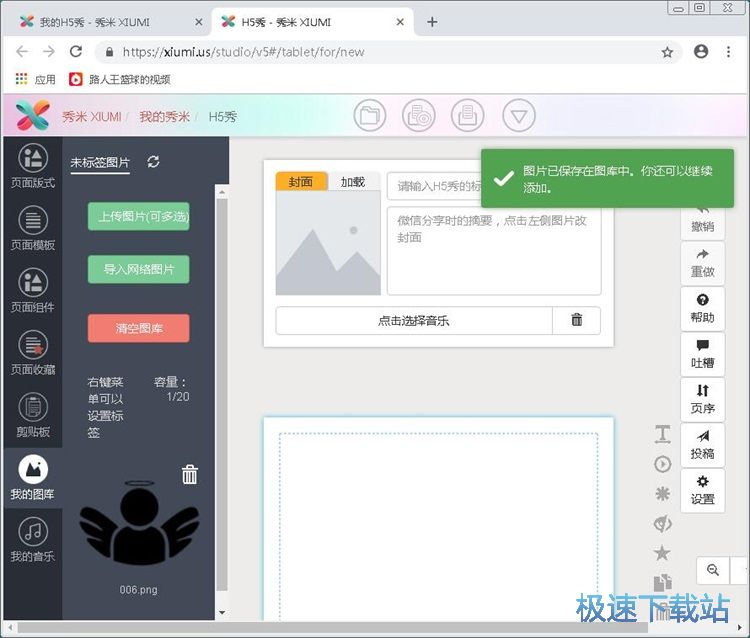Switch to the 封面 tab
This screenshot has height=638, width=750.
tap(301, 182)
